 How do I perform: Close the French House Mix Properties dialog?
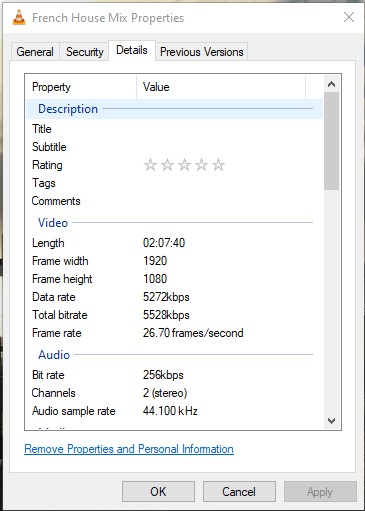349,17
